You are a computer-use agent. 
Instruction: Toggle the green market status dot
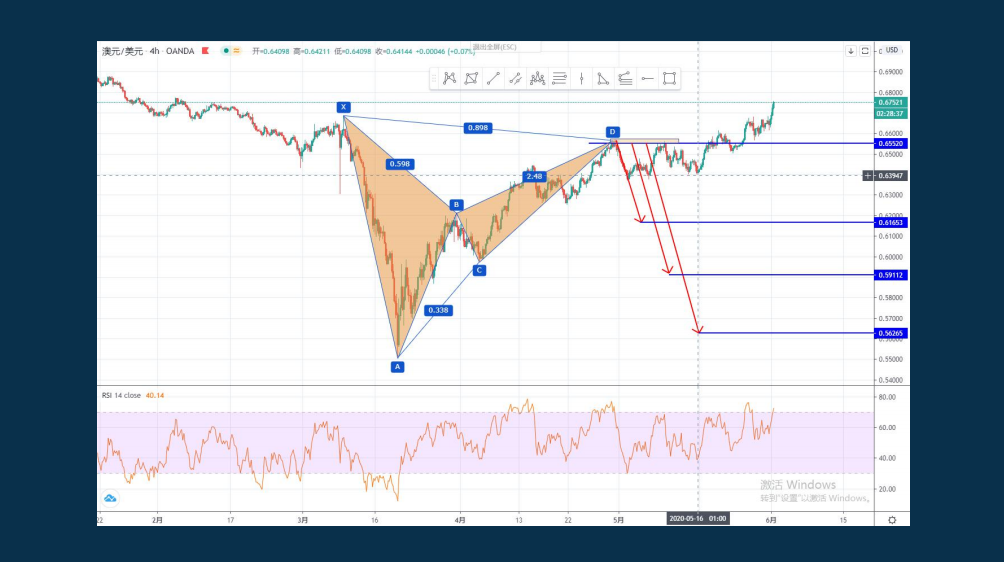(x=226, y=51)
